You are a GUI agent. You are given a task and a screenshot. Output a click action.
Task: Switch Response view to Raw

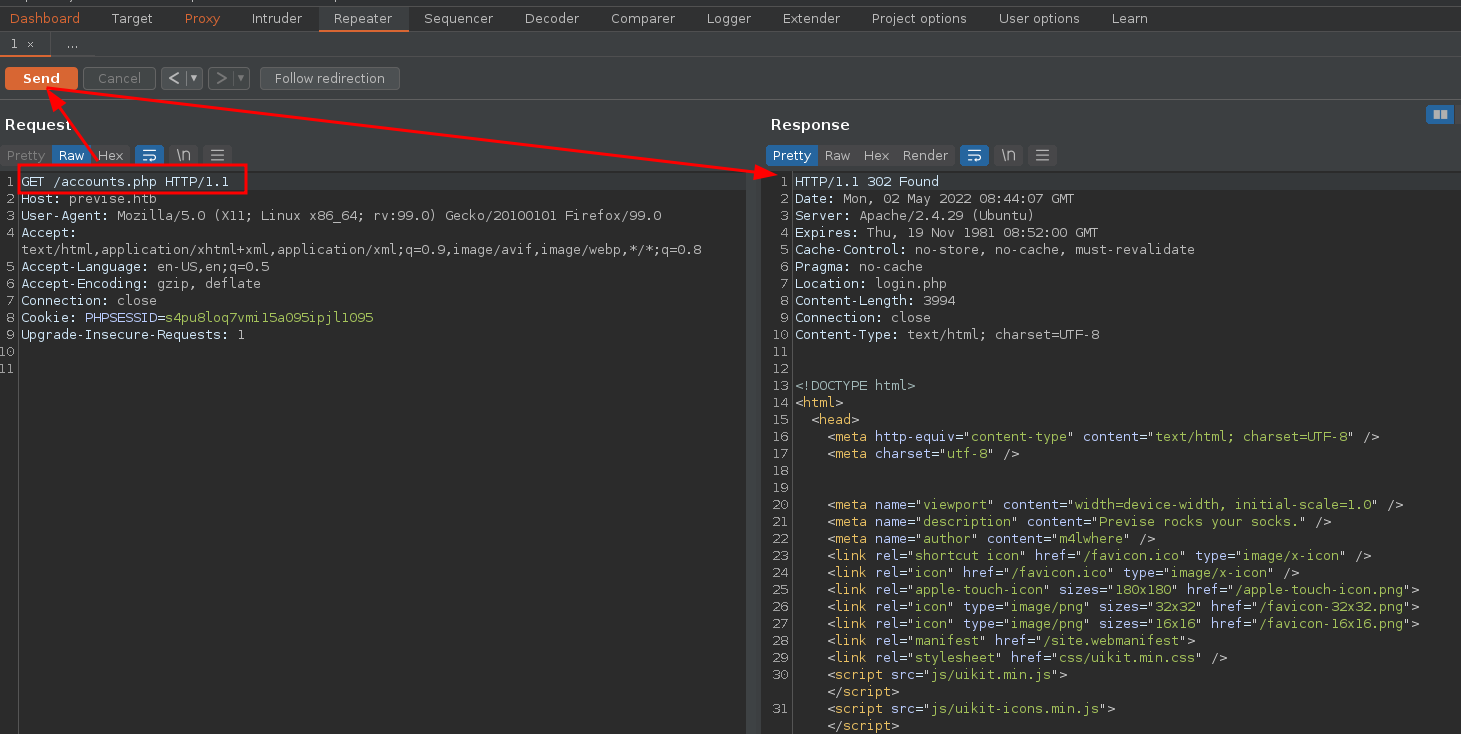coord(837,155)
